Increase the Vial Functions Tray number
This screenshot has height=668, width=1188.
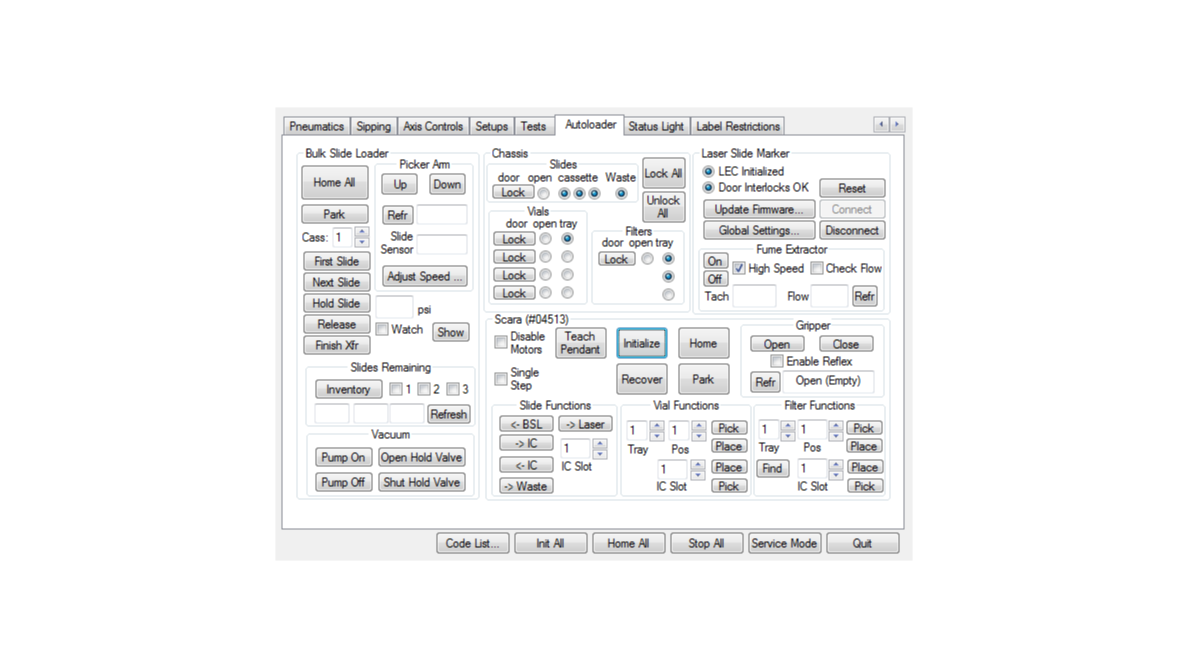(x=657, y=425)
